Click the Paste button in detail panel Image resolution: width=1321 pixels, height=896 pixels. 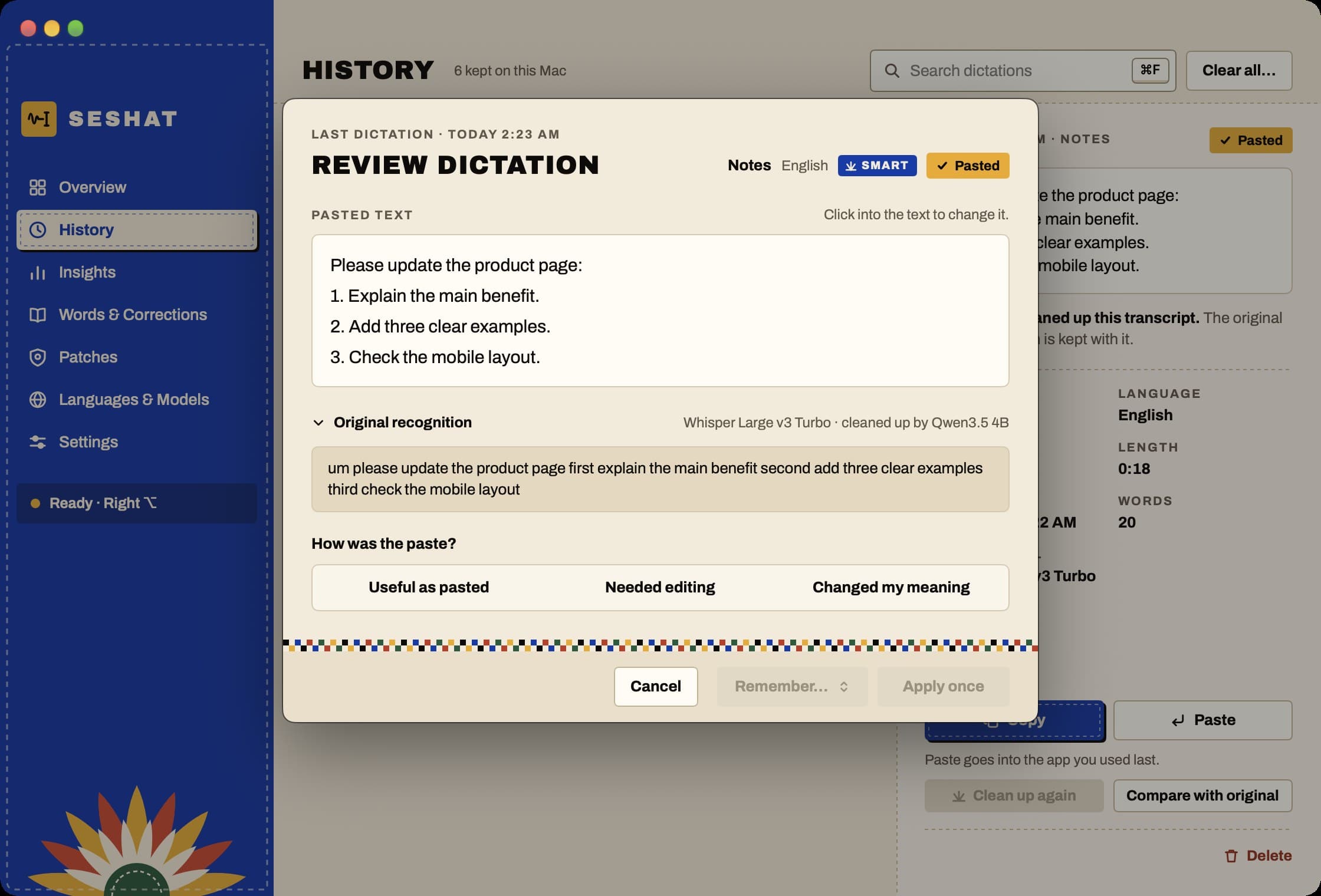coord(1202,720)
